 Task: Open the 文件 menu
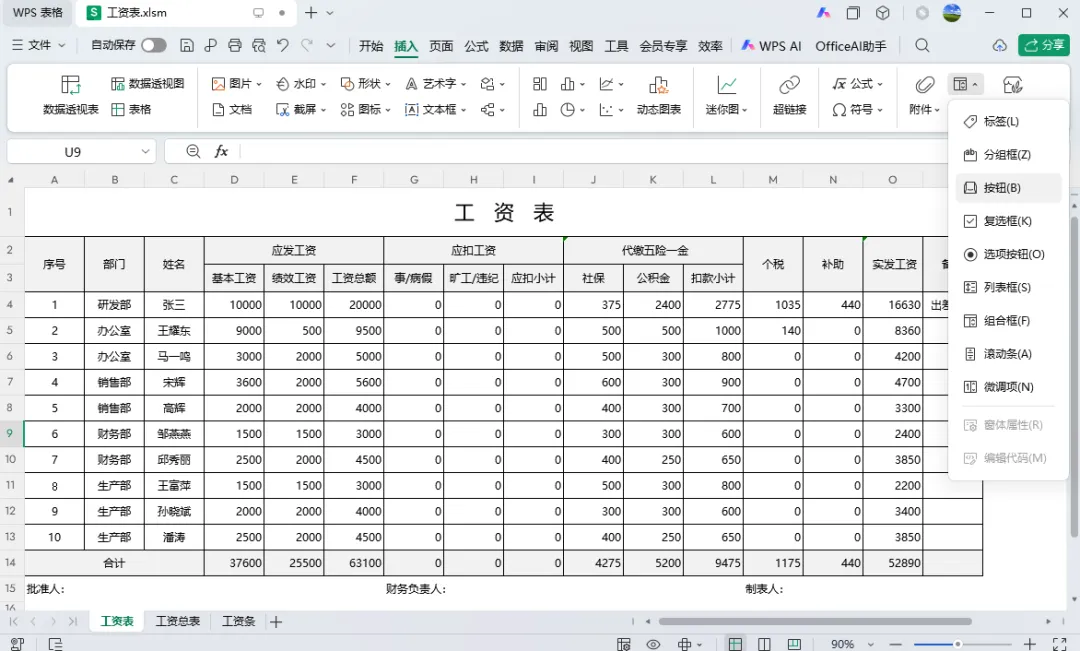39,45
